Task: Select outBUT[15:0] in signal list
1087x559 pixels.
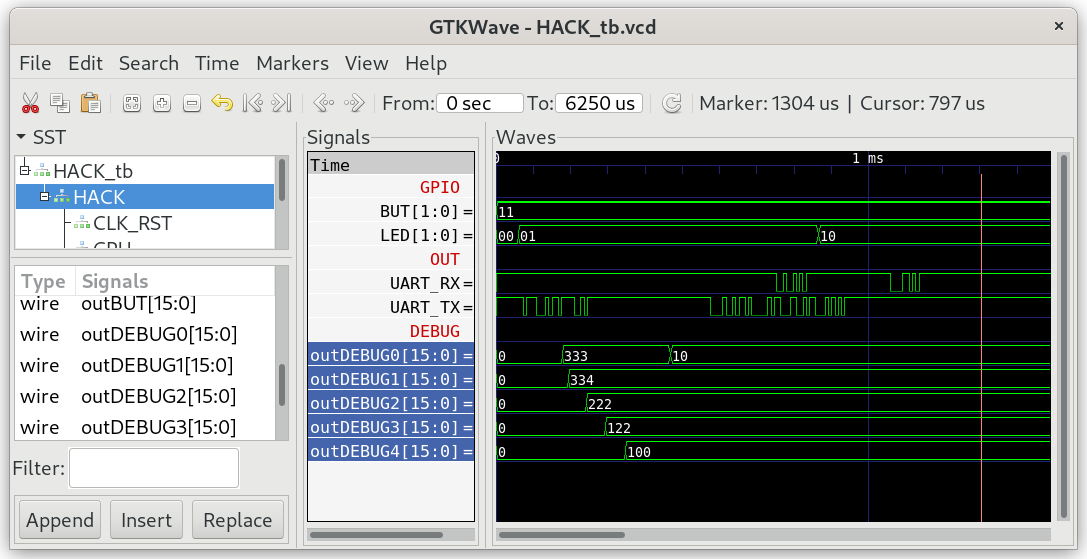Action: coord(139,303)
